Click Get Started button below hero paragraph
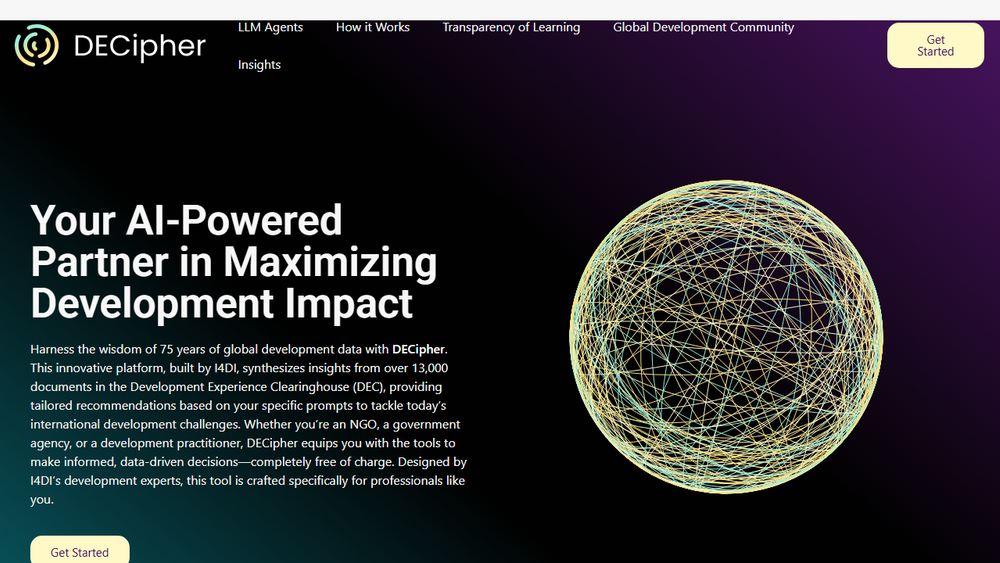 click(x=80, y=551)
